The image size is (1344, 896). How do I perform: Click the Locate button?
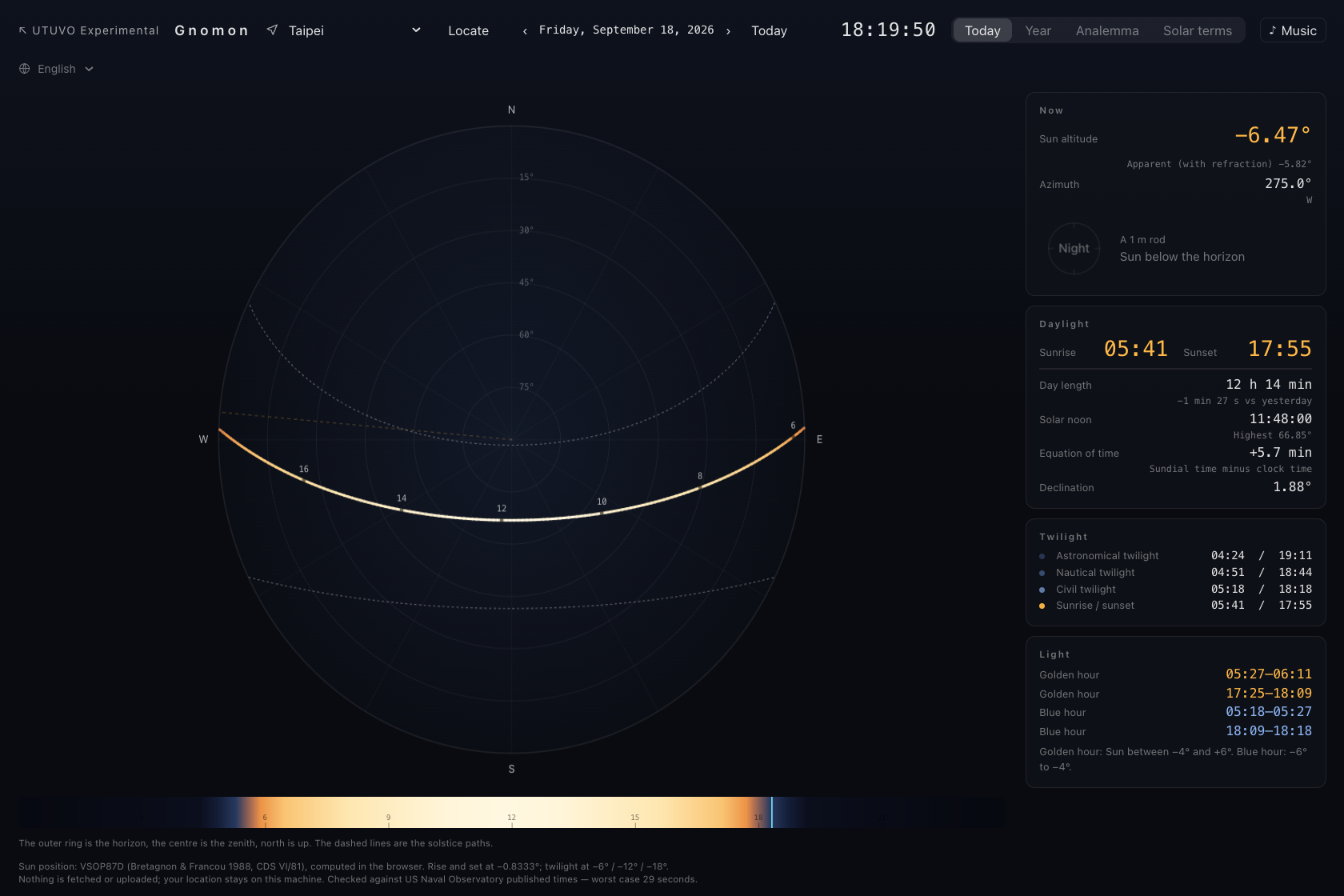[468, 30]
